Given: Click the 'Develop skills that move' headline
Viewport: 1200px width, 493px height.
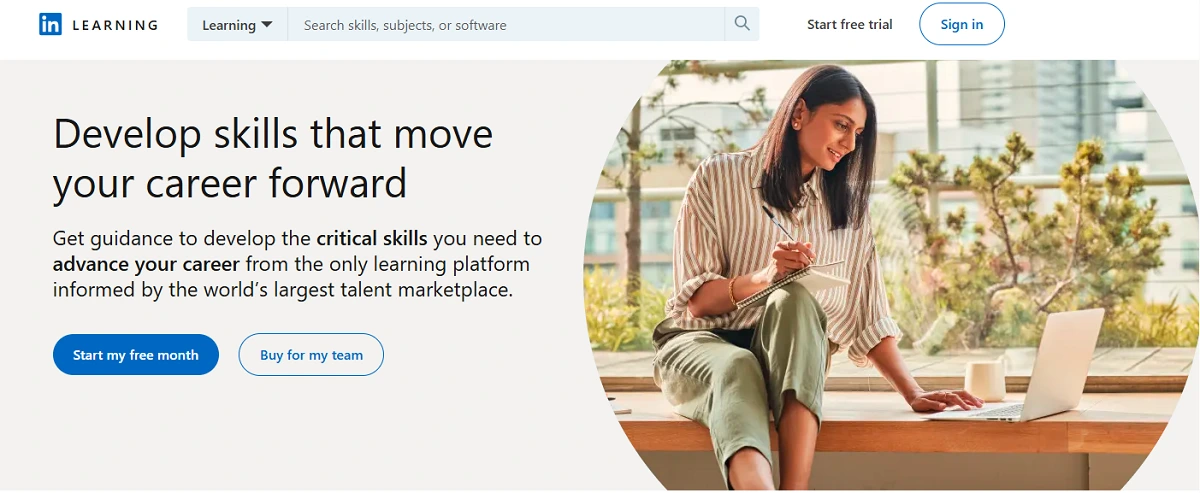Looking at the screenshot, I should [x=273, y=133].
